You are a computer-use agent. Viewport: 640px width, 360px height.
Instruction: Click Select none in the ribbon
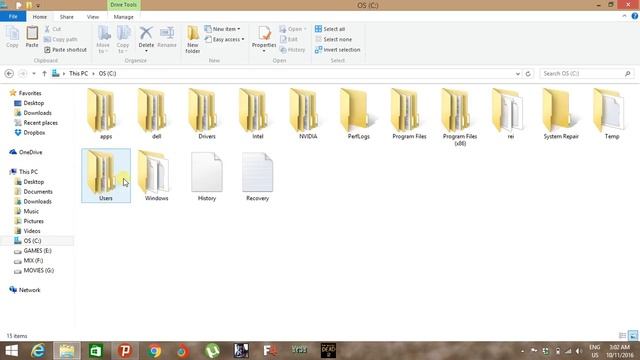click(333, 39)
